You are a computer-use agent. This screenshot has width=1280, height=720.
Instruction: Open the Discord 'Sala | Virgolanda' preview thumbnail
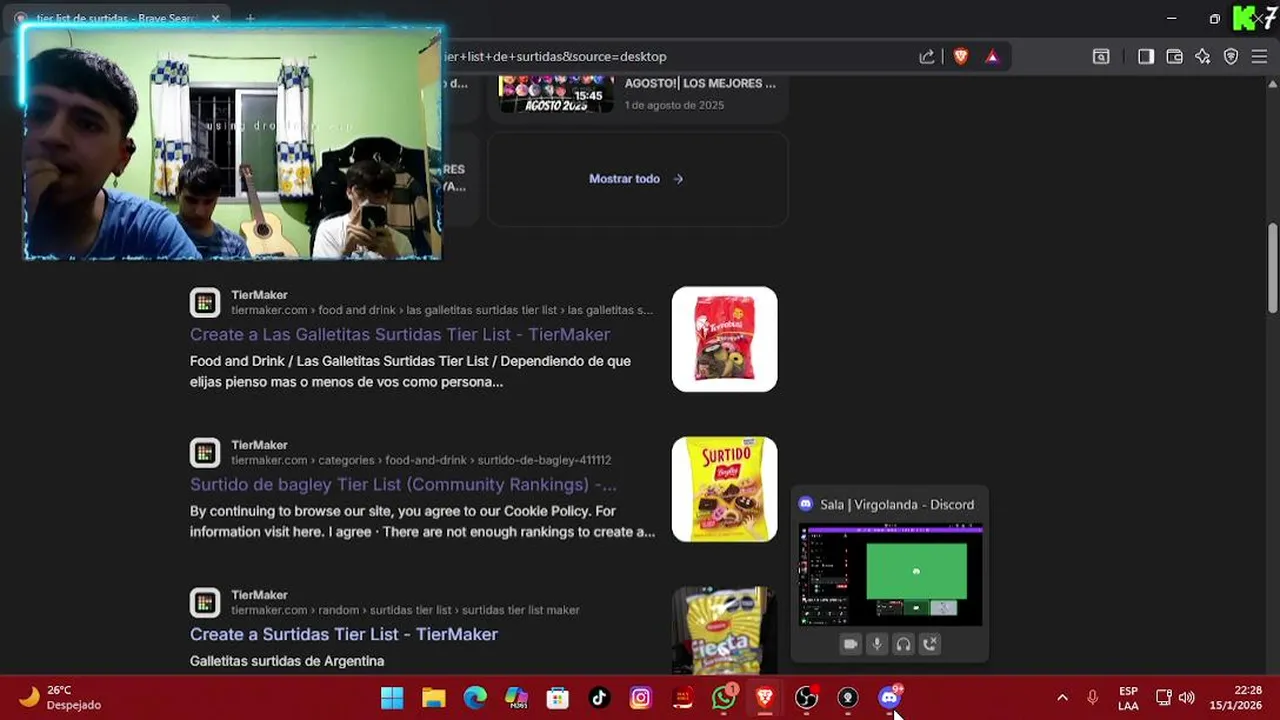pyautogui.click(x=890, y=577)
